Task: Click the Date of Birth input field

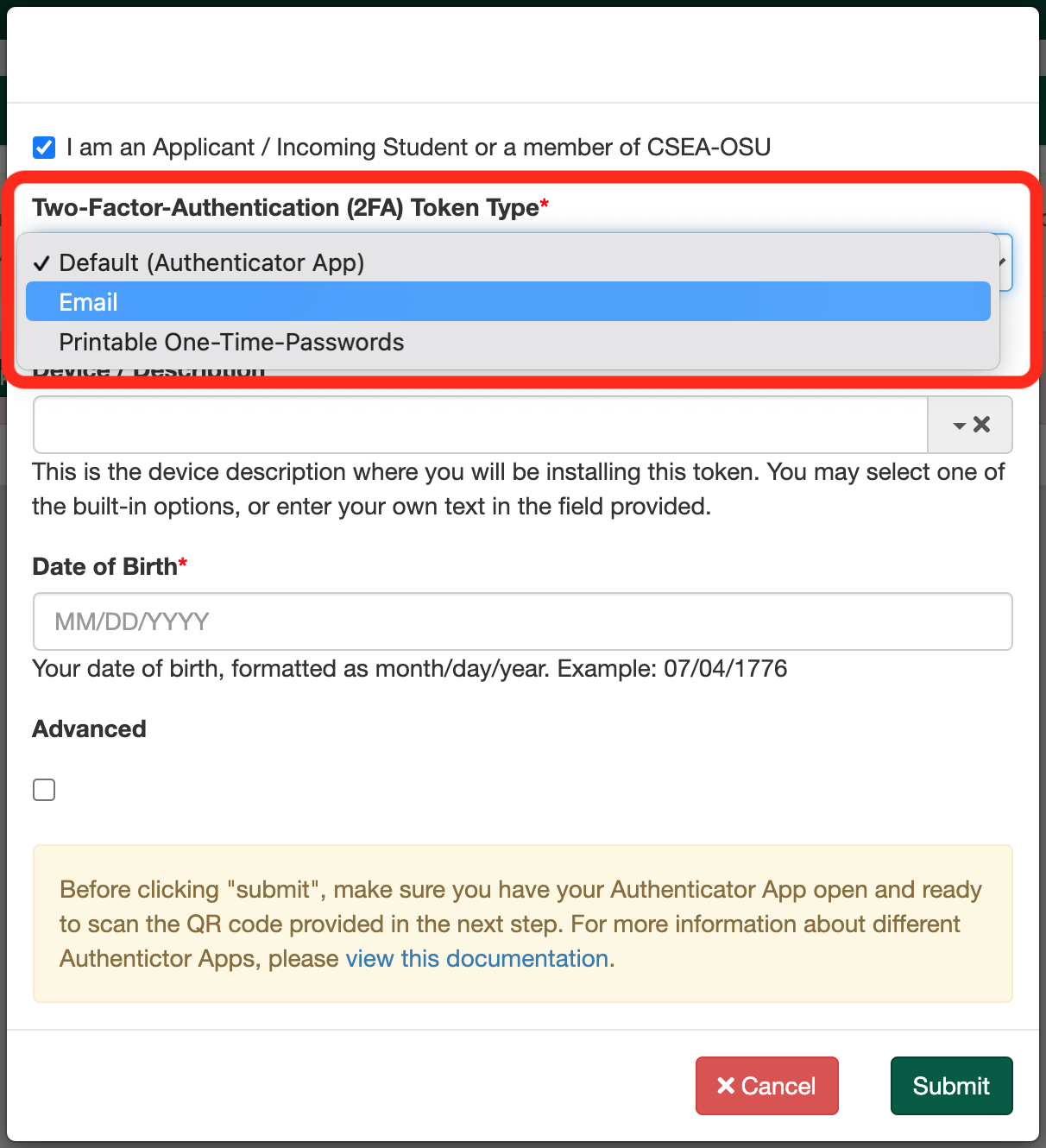Action: 522,621
